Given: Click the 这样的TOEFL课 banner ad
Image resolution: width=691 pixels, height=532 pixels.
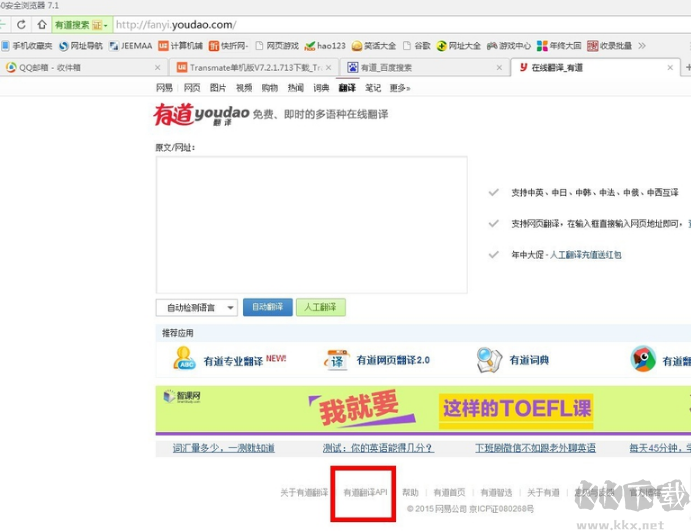Looking at the screenshot, I should click(516, 409).
